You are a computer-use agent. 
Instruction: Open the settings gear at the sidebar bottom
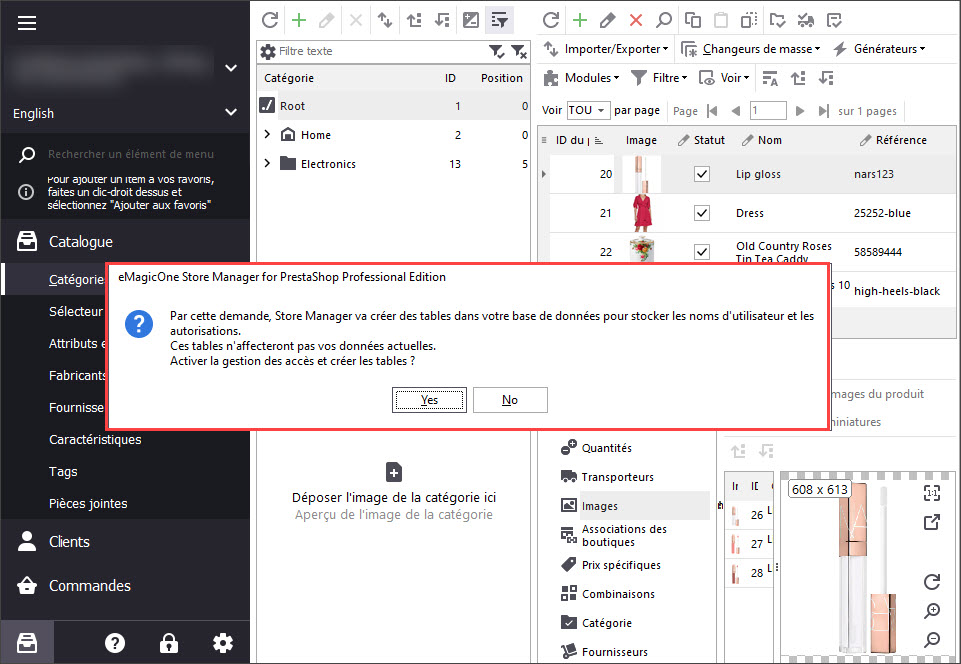pos(222,643)
